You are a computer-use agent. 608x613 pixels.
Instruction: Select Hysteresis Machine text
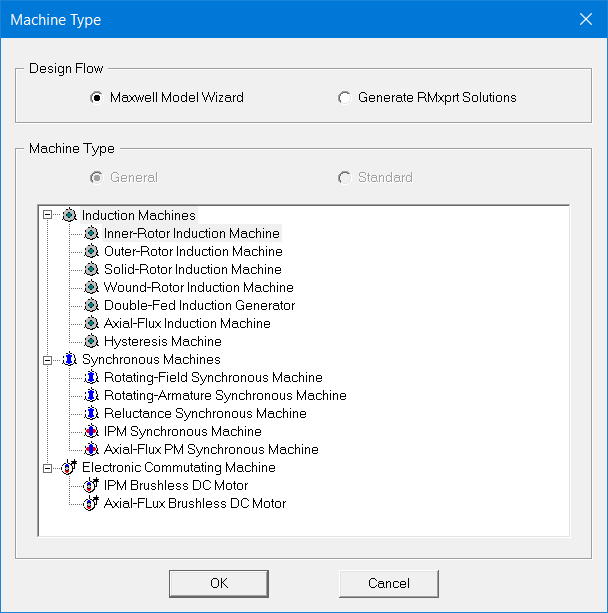point(163,341)
